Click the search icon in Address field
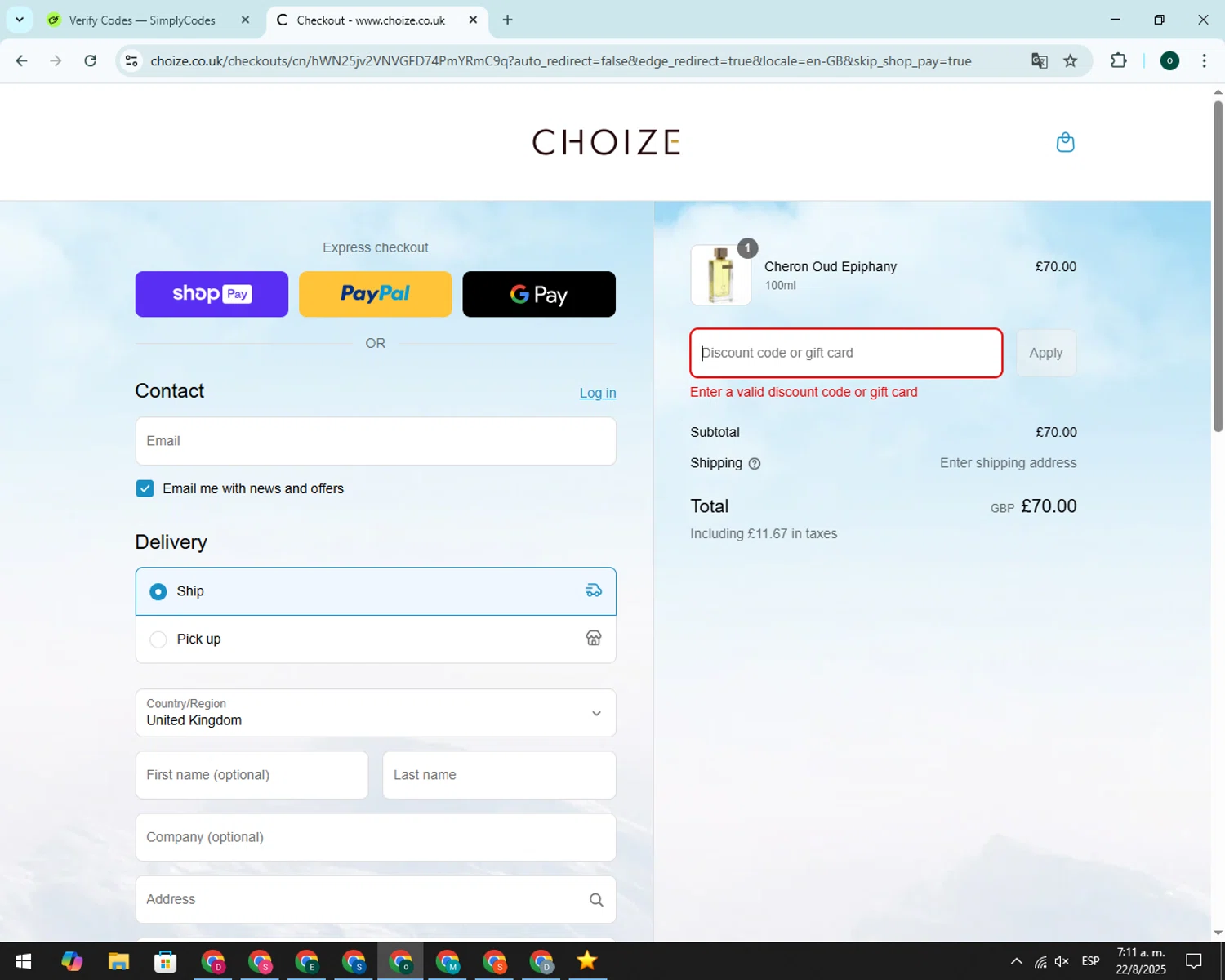This screenshot has height=980, width=1225. [x=596, y=900]
